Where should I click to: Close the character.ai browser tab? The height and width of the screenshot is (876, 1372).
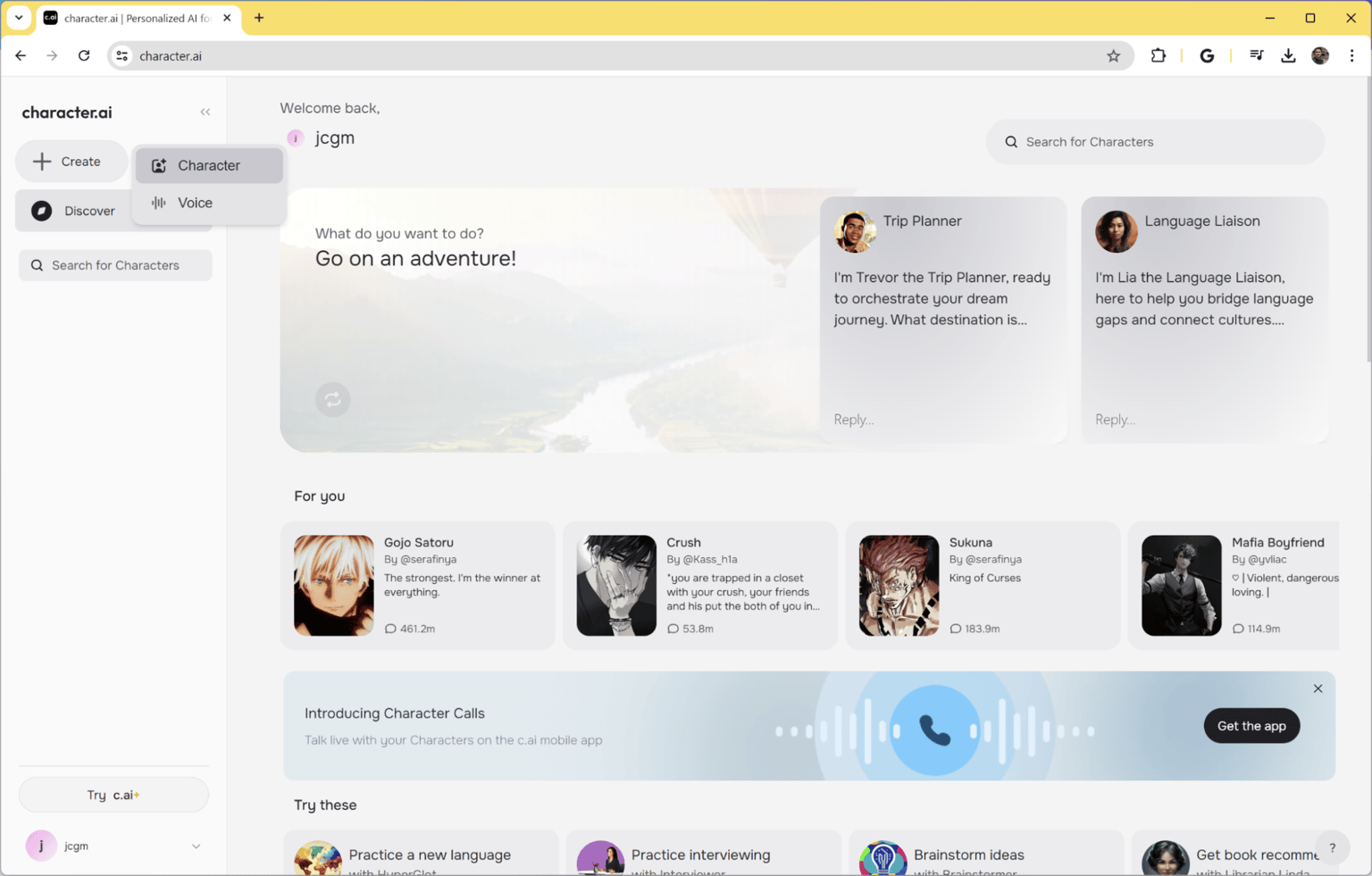tap(227, 18)
